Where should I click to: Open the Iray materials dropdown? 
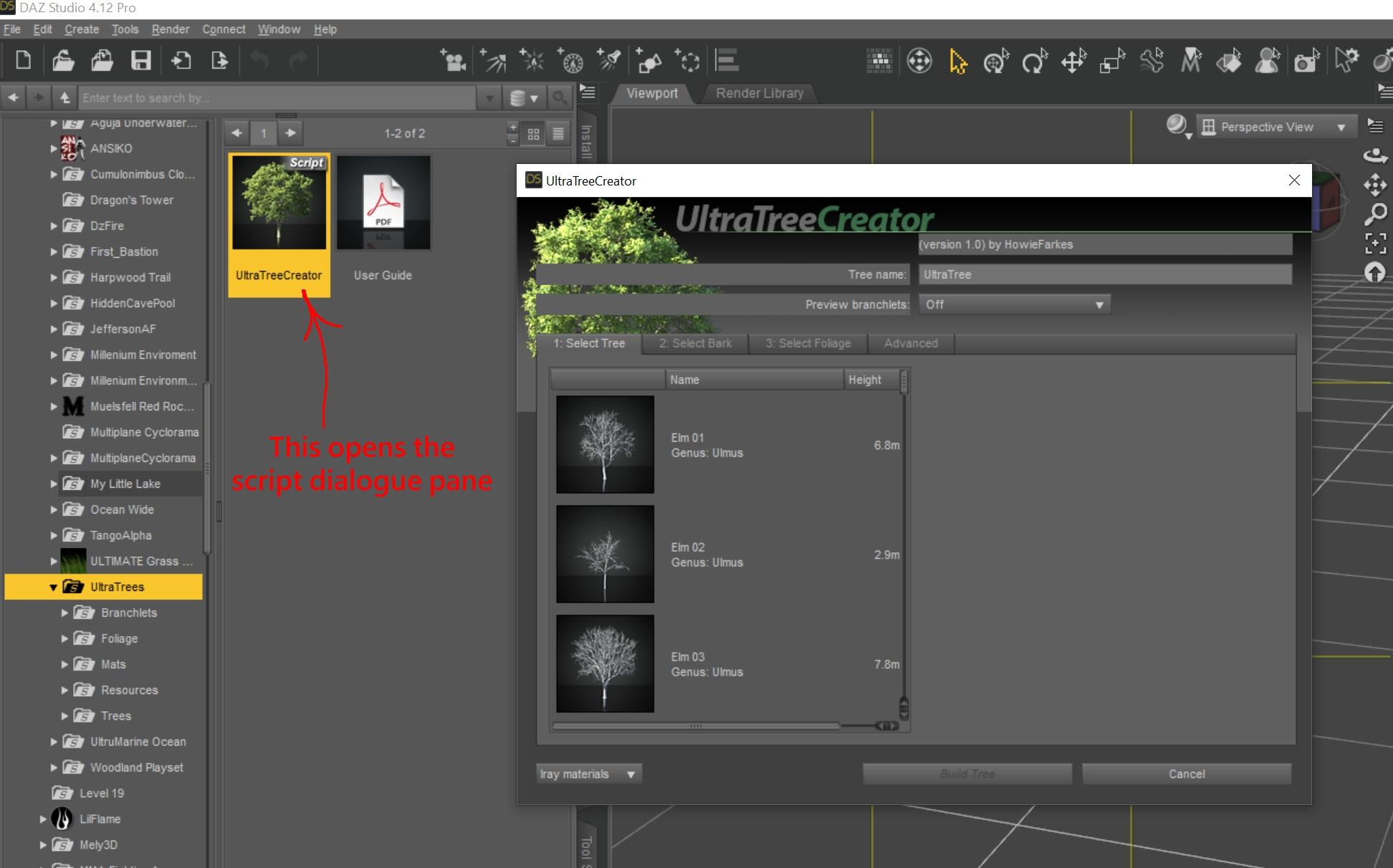point(588,774)
